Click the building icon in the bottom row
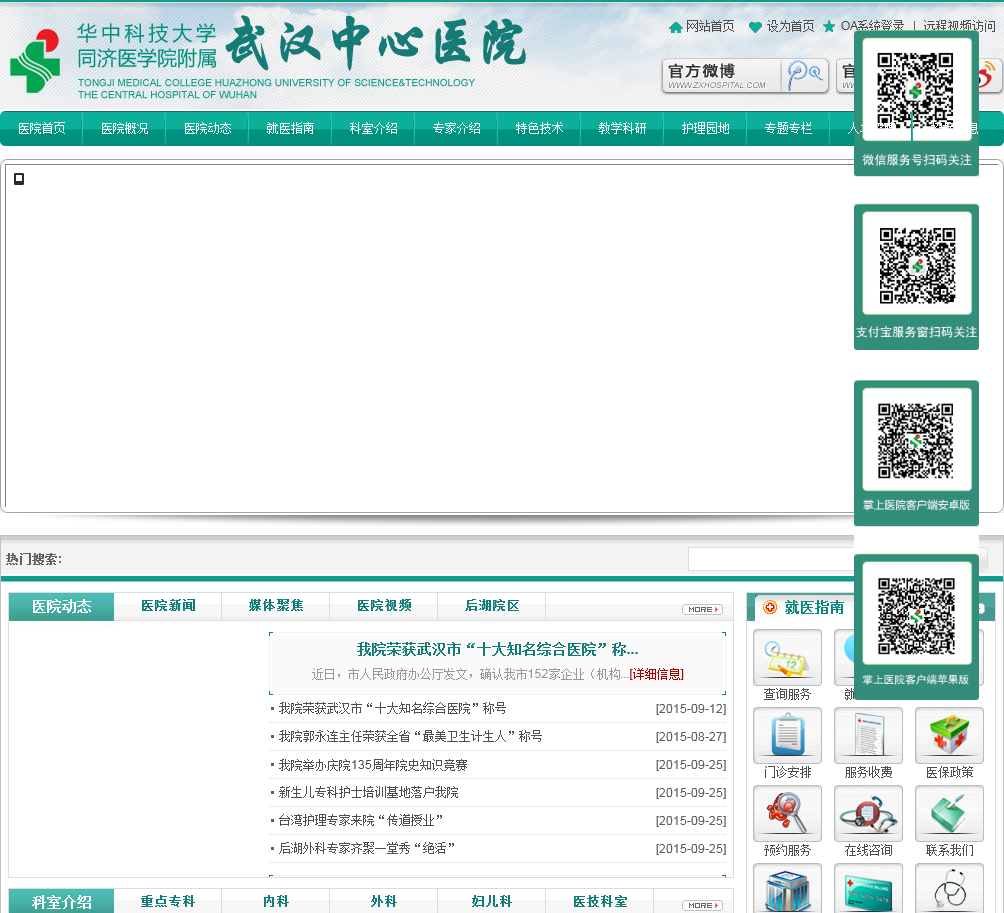This screenshot has height=913, width=1004. click(x=788, y=889)
